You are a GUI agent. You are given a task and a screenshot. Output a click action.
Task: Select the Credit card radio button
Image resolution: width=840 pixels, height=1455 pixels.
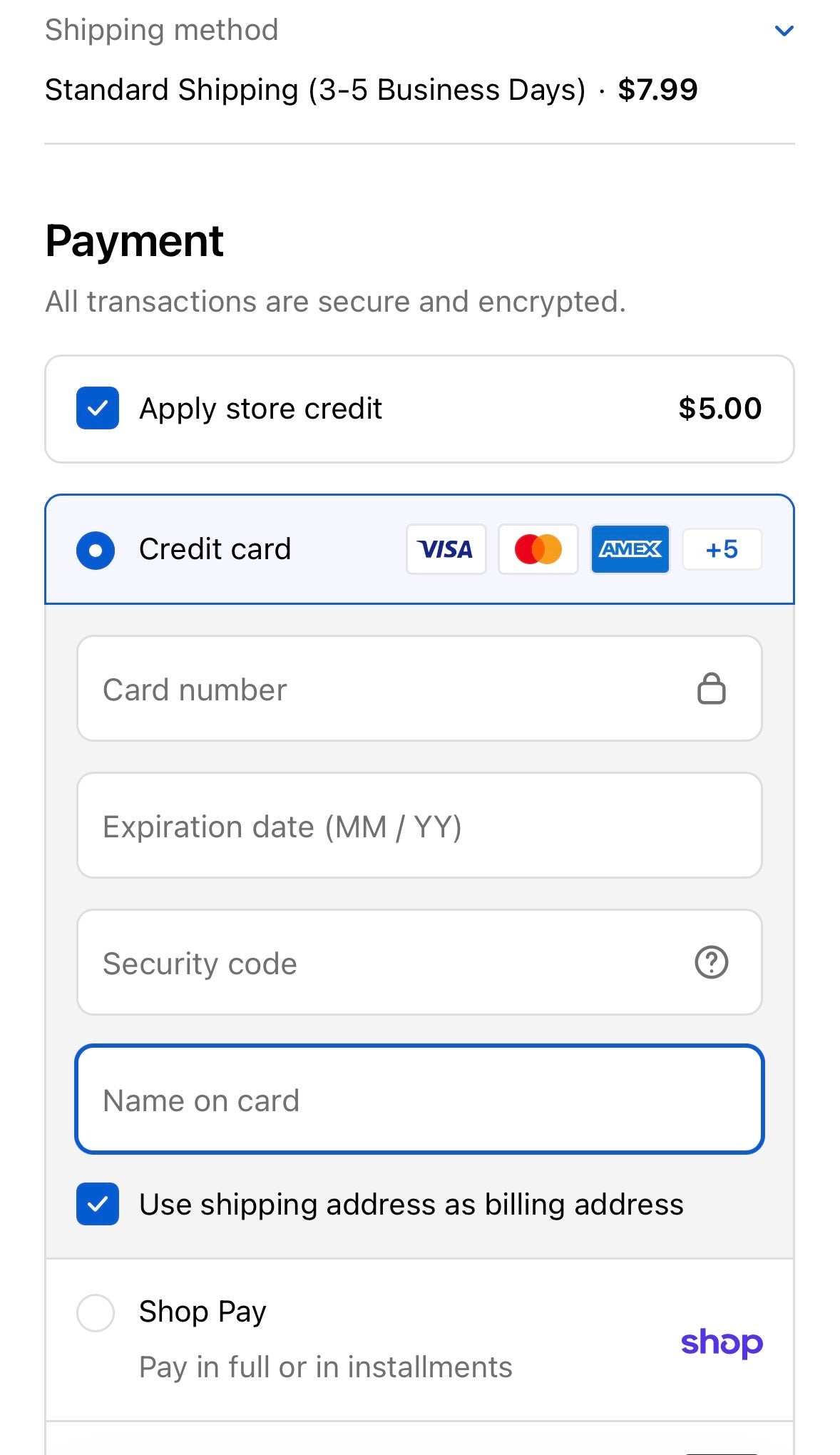(96, 550)
